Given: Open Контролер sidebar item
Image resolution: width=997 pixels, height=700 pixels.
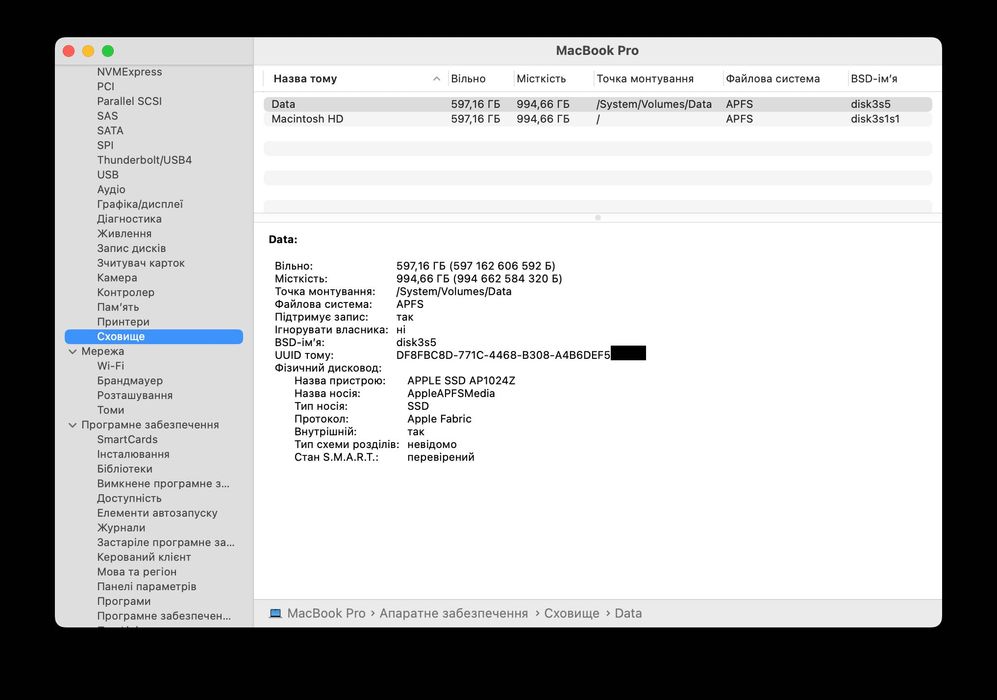Looking at the screenshot, I should click(125, 292).
